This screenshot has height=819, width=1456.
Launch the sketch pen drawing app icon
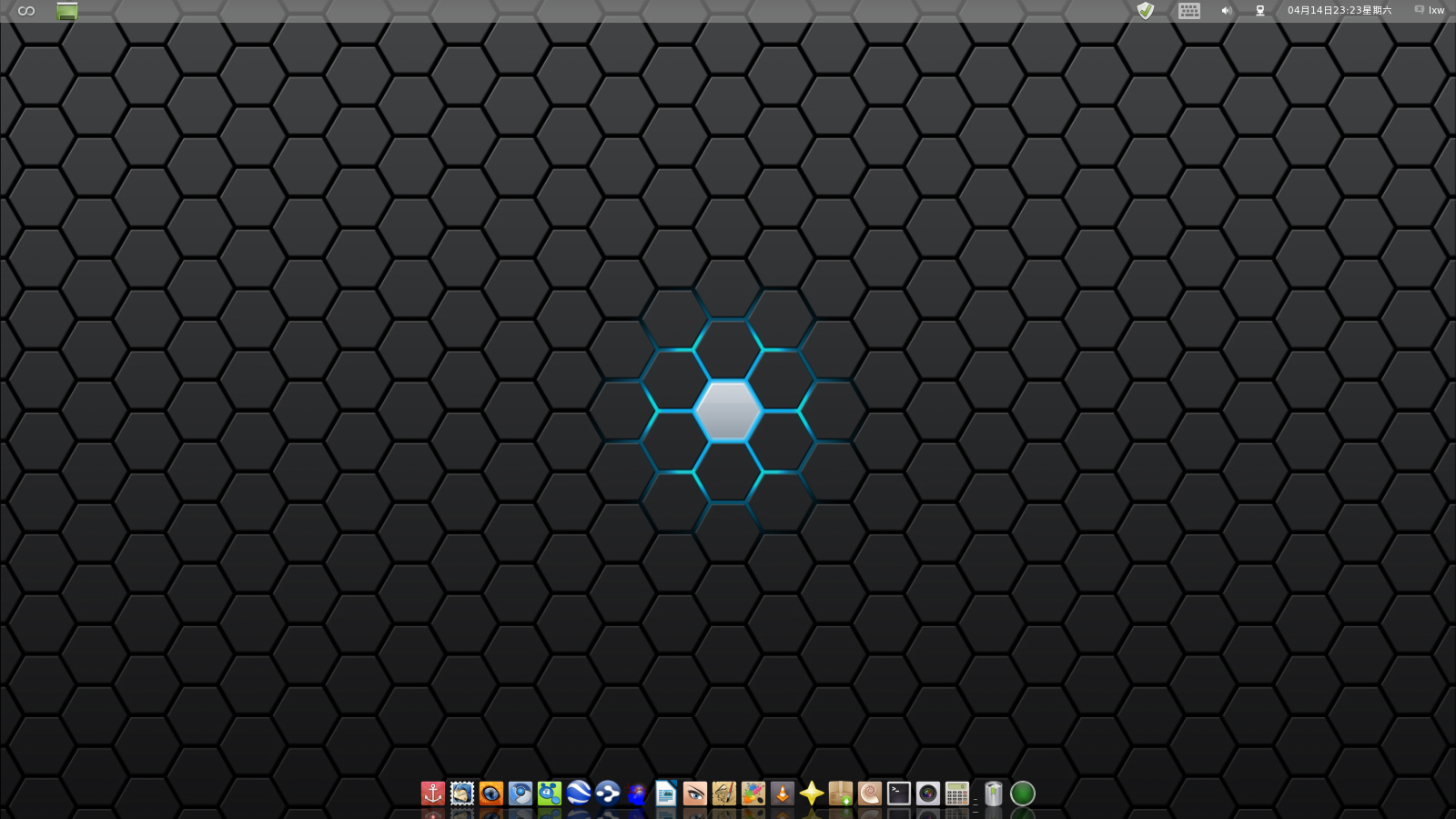pyautogui.click(x=724, y=794)
